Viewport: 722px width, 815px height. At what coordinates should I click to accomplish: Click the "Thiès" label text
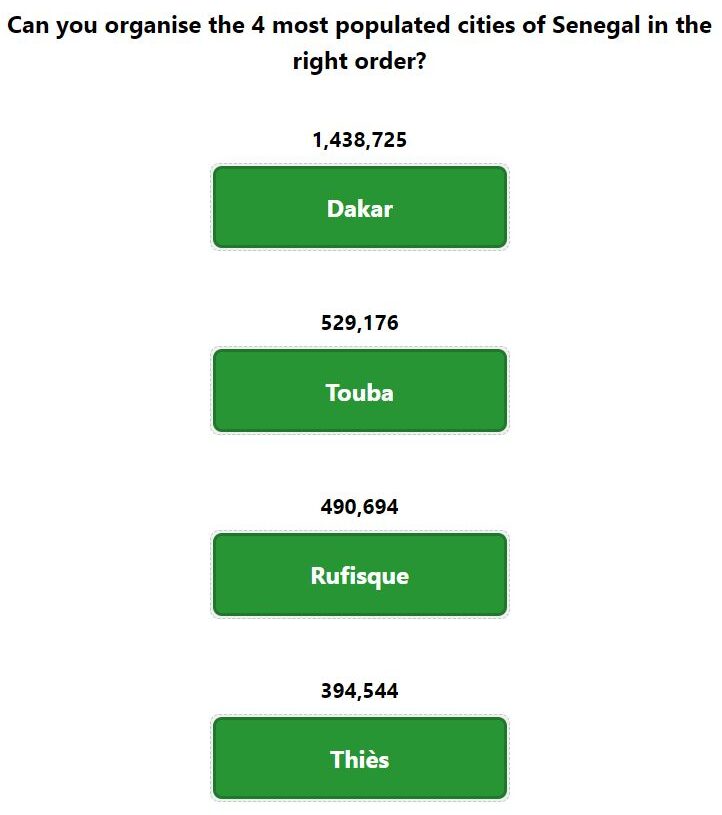[360, 759]
